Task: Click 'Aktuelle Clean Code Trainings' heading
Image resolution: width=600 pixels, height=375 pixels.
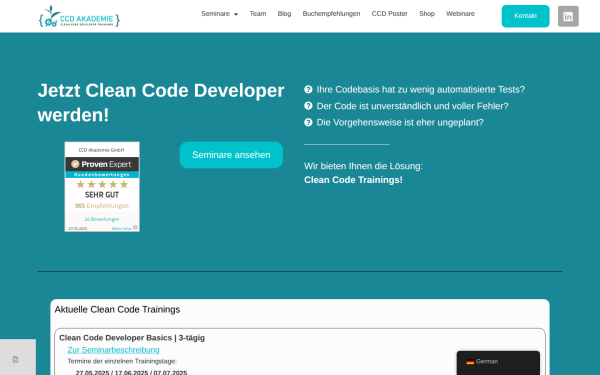Action: pos(117,310)
